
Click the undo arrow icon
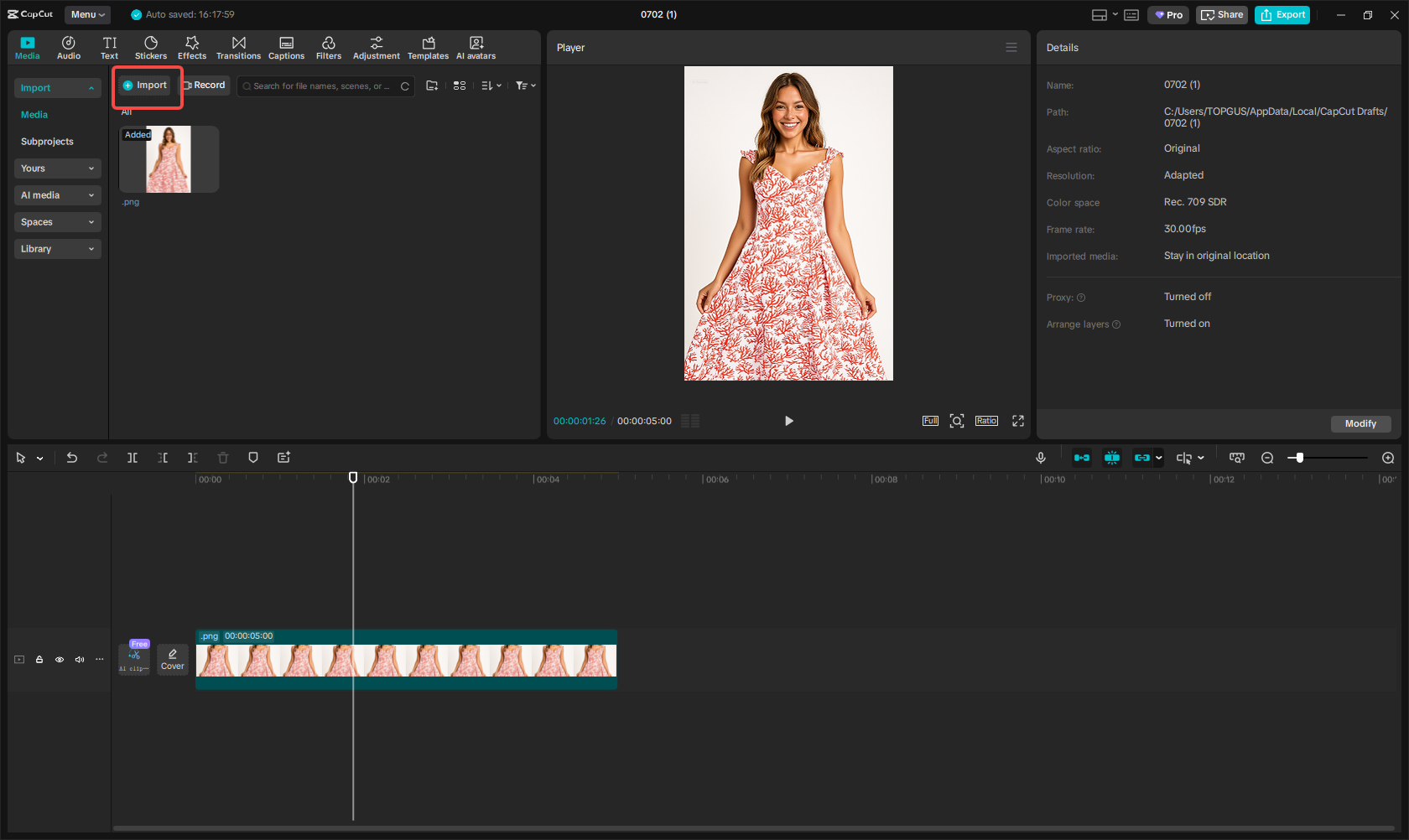[72, 458]
